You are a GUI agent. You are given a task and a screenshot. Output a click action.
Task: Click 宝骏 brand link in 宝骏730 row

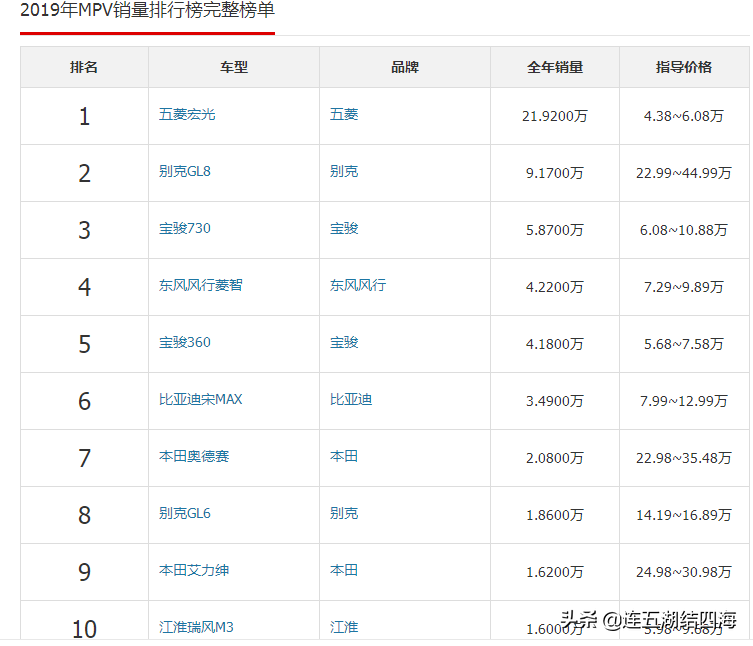344,228
